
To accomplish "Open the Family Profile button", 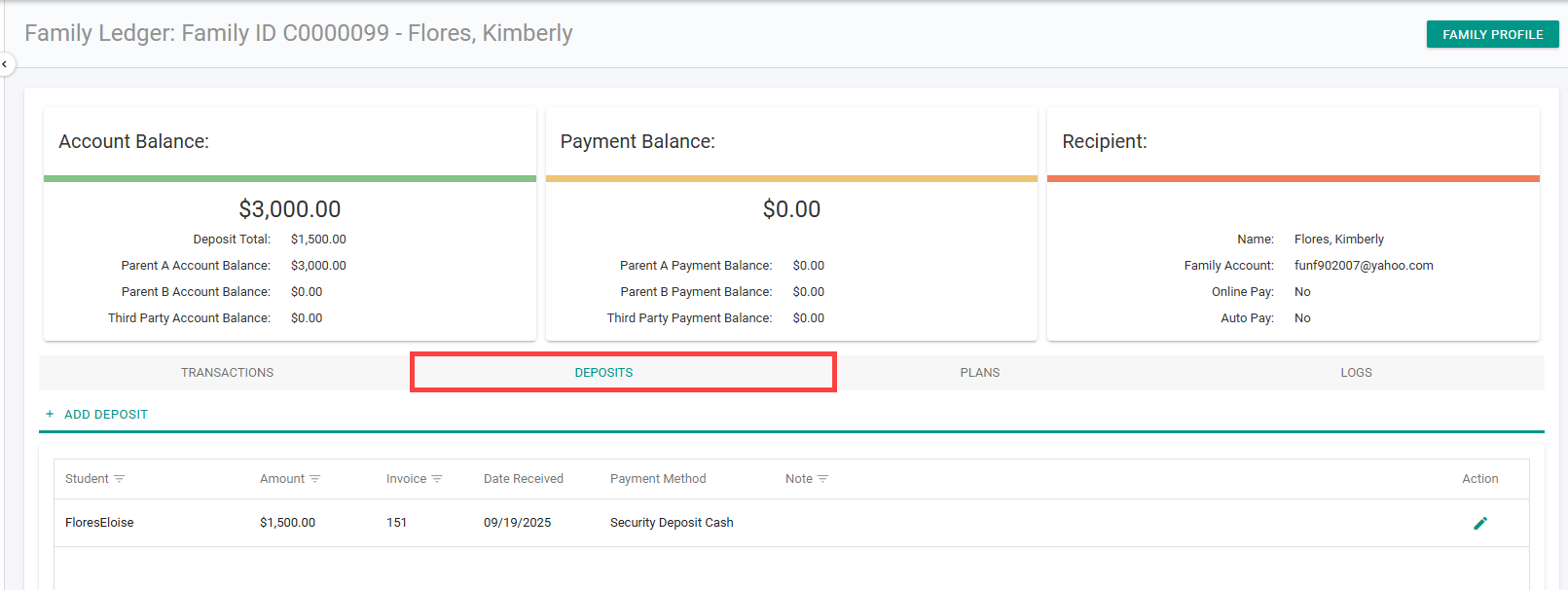I will click(1492, 34).
